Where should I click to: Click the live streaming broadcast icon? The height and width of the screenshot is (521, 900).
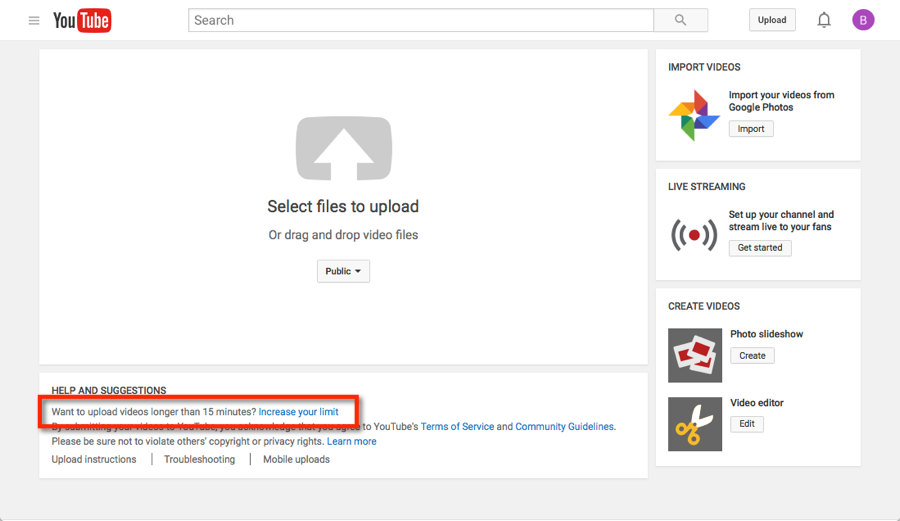click(x=694, y=235)
